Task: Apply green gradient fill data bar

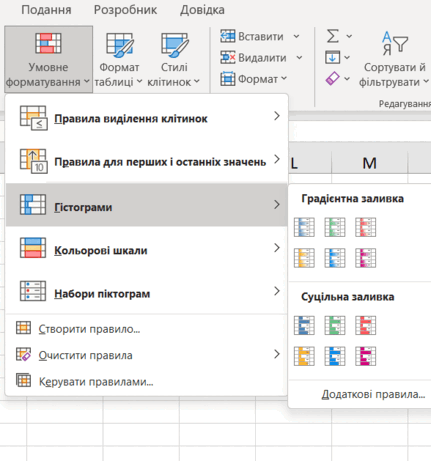Action: pyautogui.click(x=335, y=227)
